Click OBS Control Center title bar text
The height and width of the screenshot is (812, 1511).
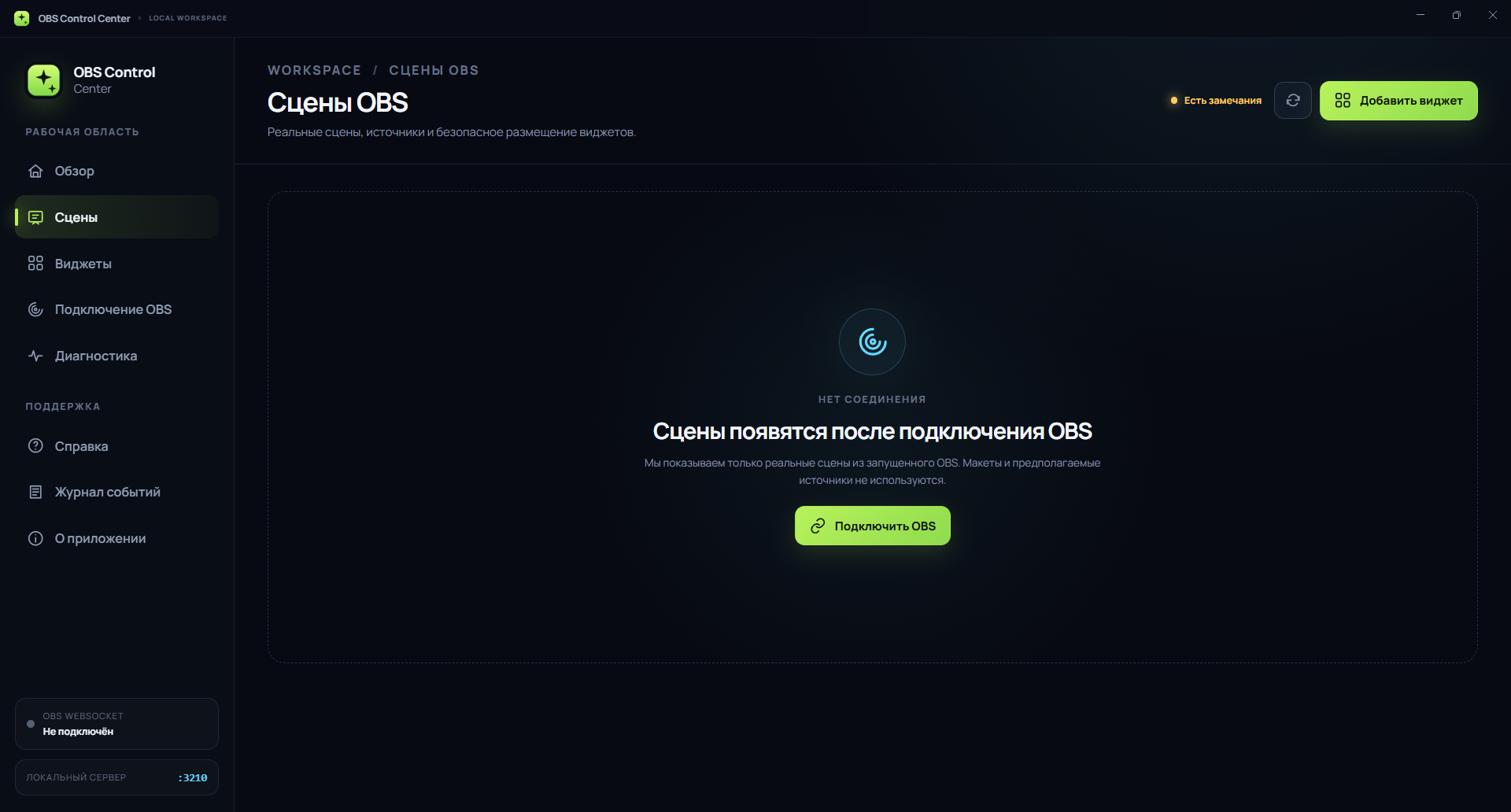click(x=84, y=18)
